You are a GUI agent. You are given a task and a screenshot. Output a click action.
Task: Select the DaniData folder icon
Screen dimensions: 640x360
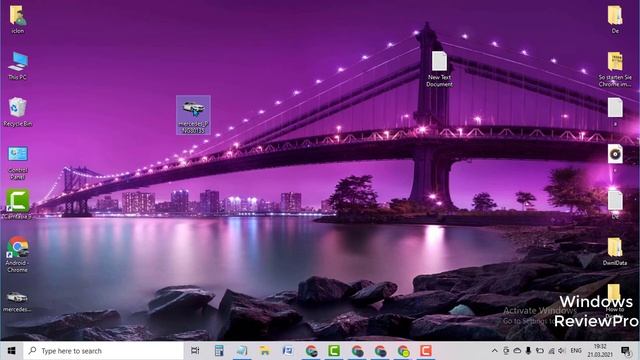coord(615,252)
